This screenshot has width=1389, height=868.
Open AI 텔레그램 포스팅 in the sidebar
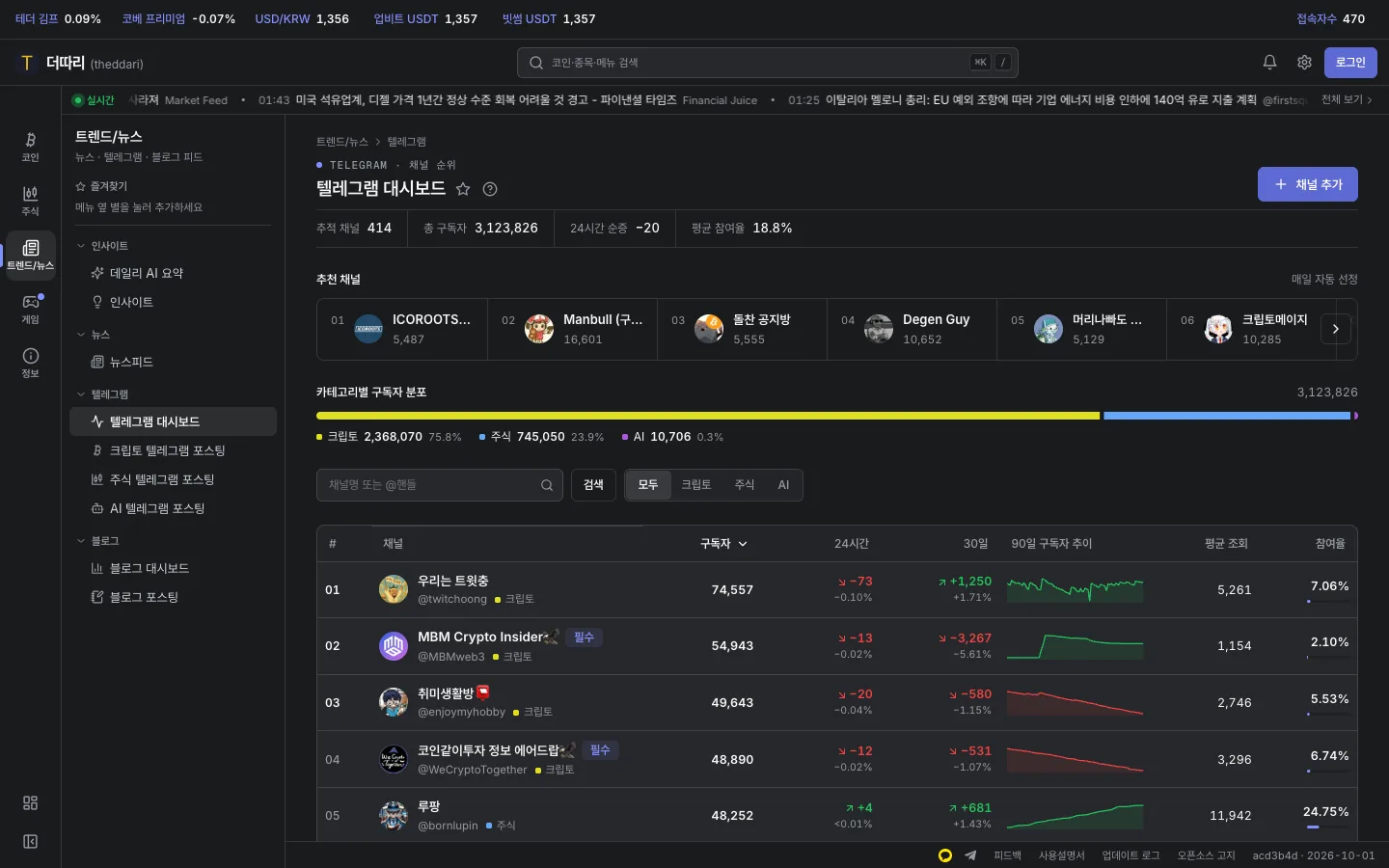pyautogui.click(x=173, y=508)
